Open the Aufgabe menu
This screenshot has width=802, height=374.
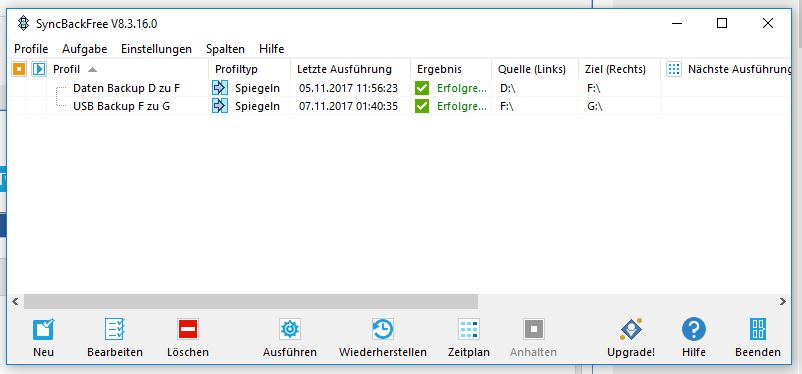84,49
